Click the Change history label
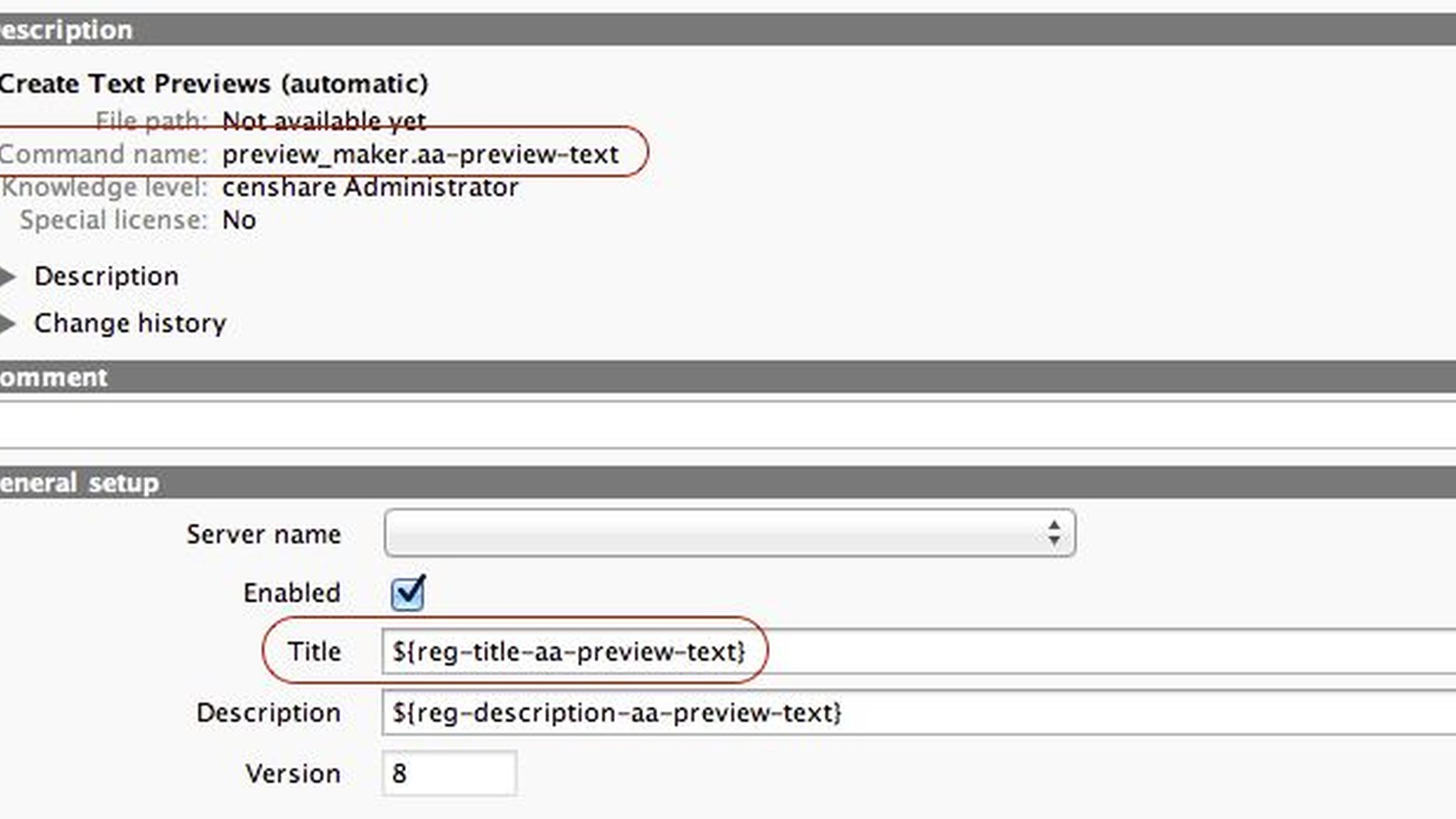 pyautogui.click(x=130, y=323)
